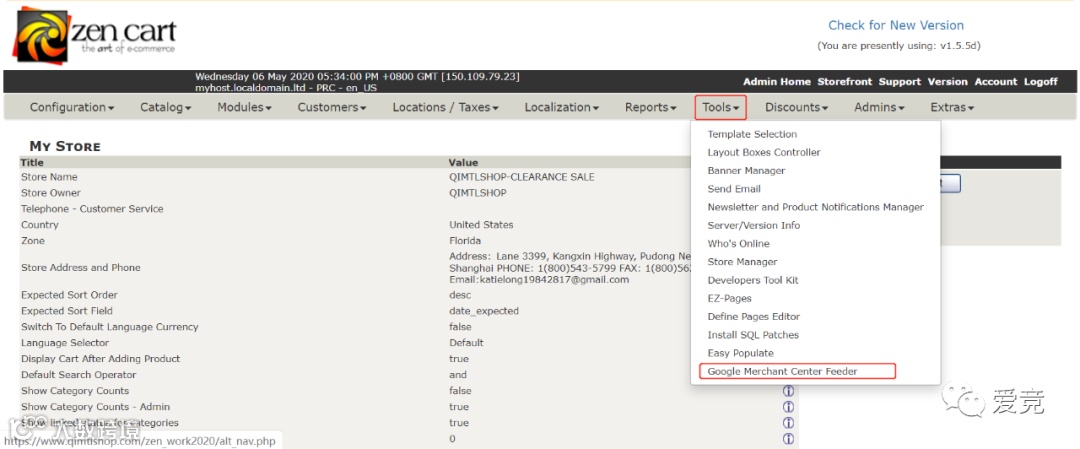
Task: Click Default Search Operator row
Action: click(x=79, y=375)
